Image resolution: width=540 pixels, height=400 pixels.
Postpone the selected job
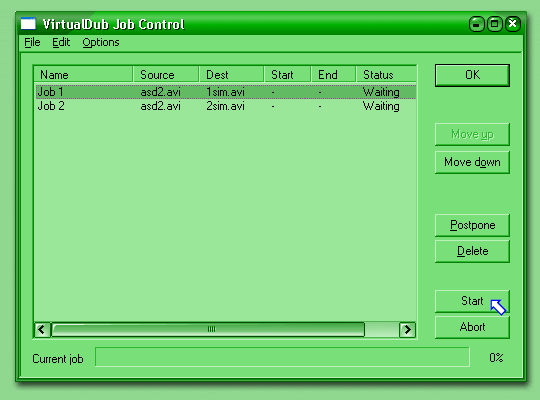pos(472,225)
